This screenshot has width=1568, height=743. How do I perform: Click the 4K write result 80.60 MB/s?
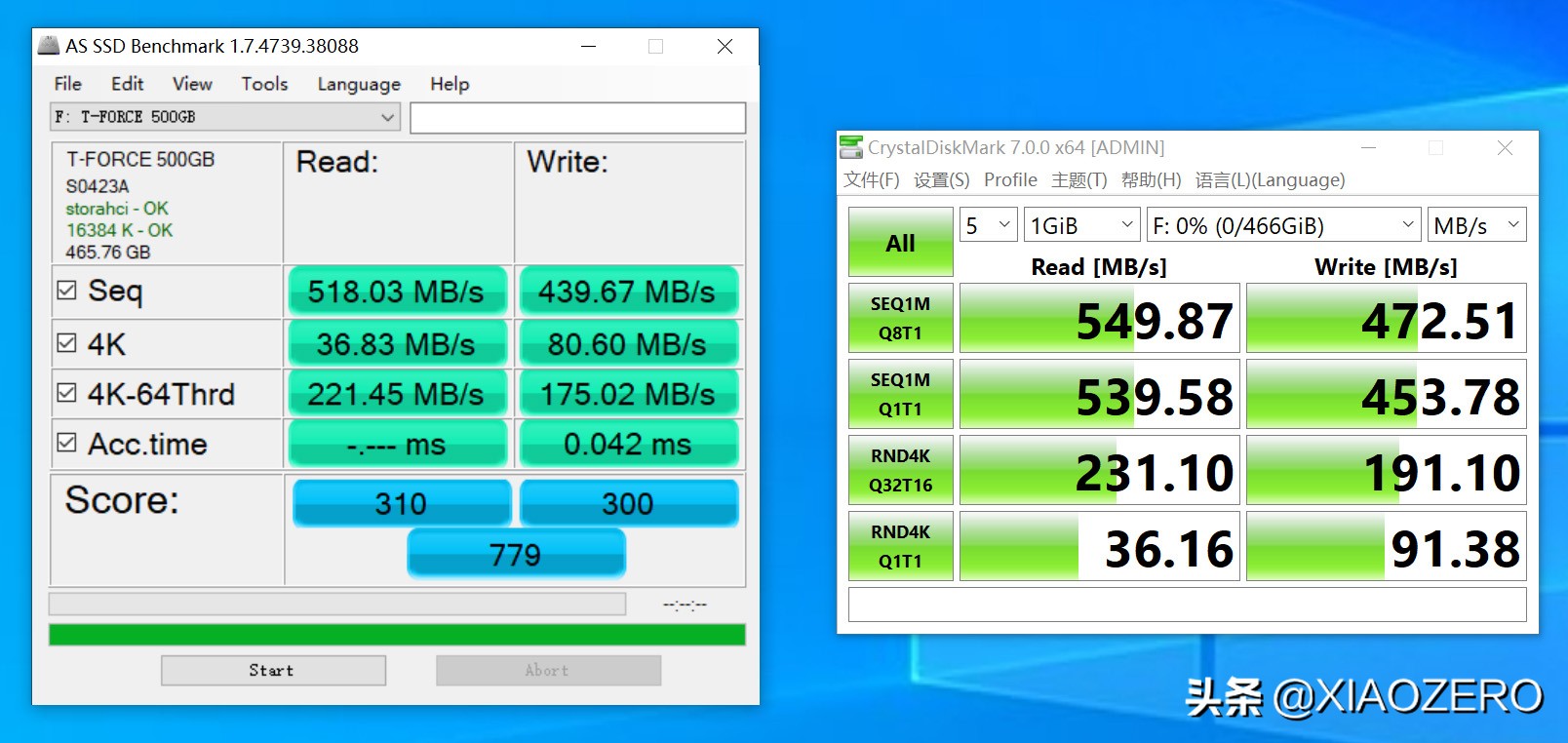(628, 343)
